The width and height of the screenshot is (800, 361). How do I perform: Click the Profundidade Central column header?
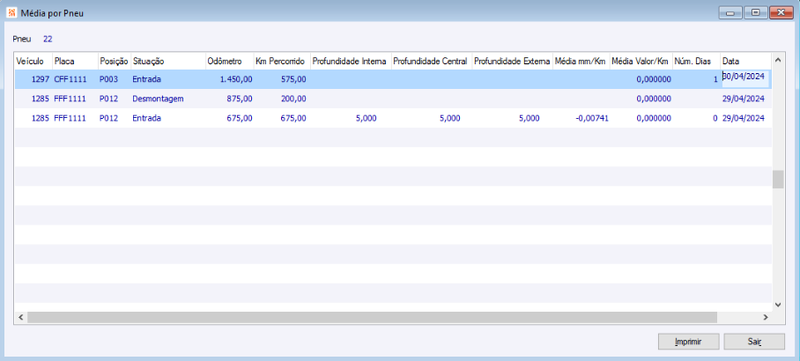coord(432,61)
